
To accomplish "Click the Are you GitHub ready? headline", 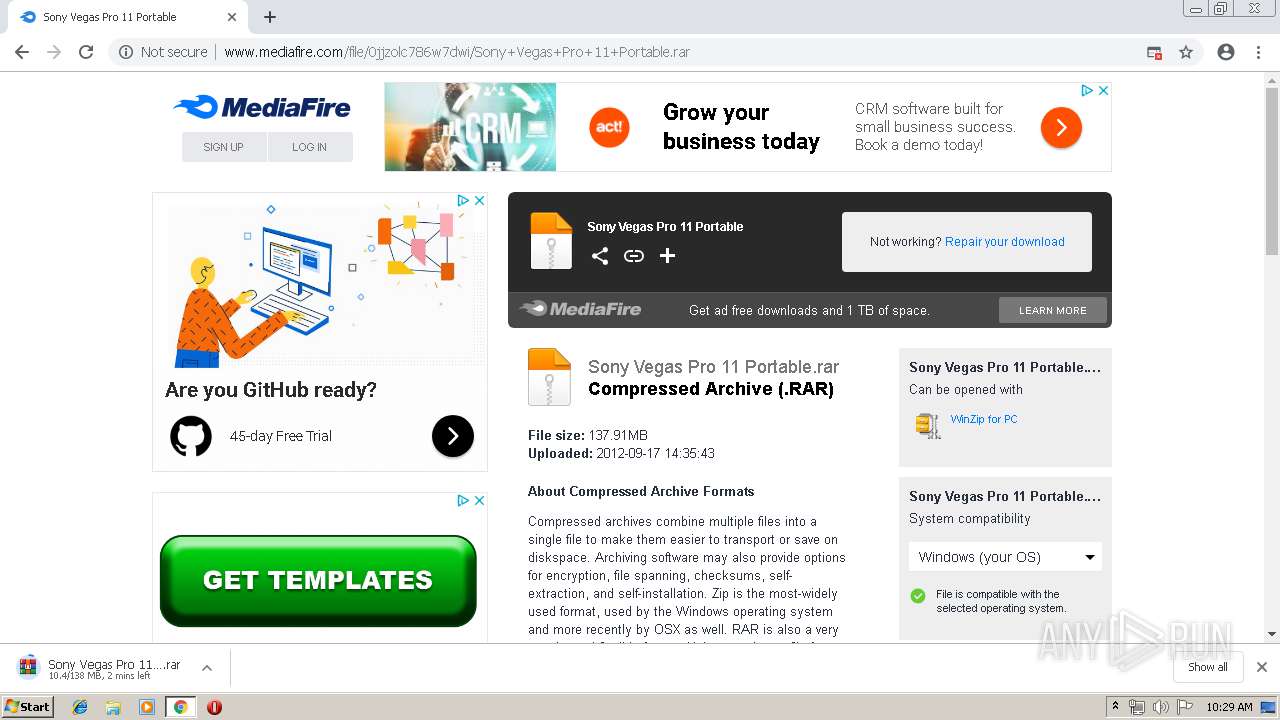I will coord(271,390).
